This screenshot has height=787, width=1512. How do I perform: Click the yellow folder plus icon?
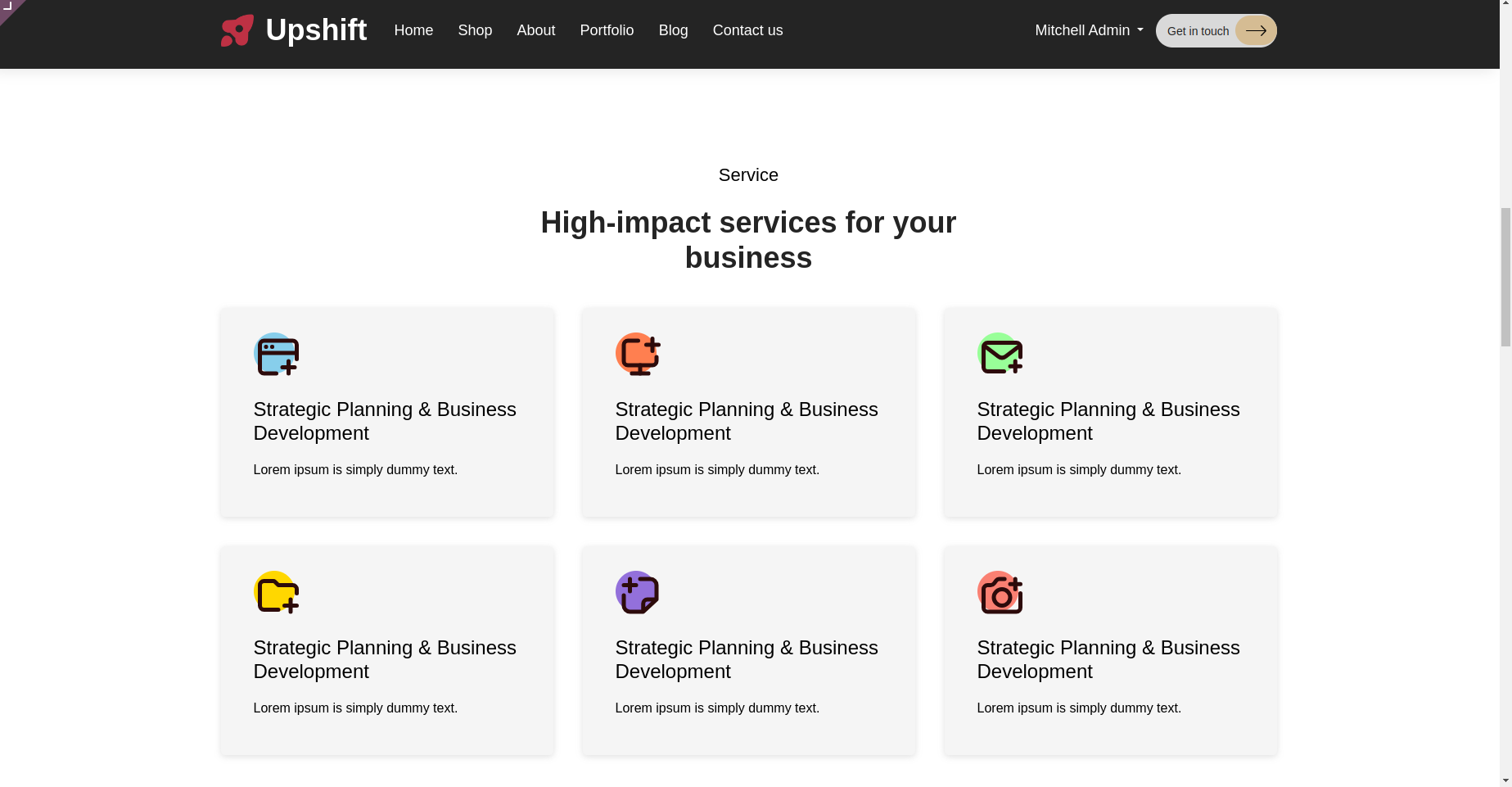(x=276, y=593)
